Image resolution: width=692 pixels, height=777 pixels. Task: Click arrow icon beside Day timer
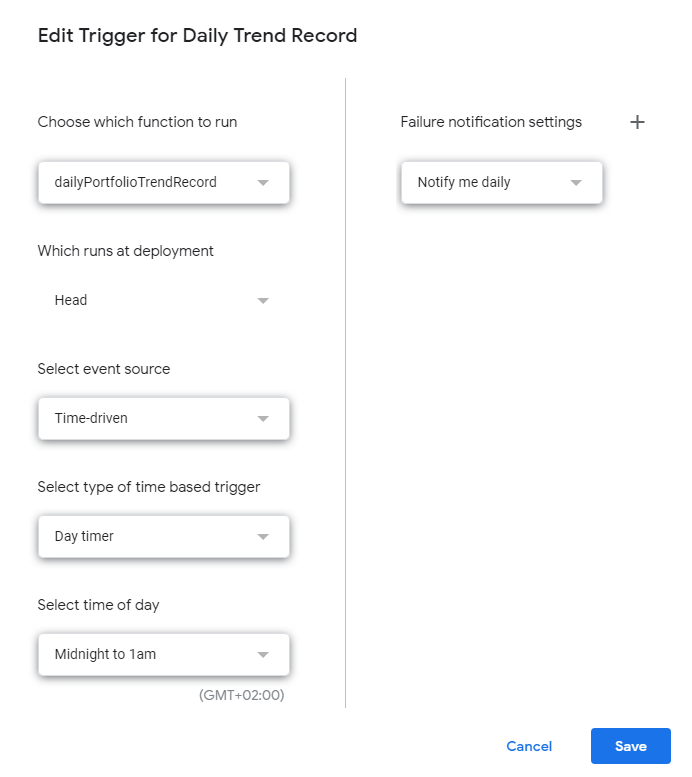[x=263, y=537]
